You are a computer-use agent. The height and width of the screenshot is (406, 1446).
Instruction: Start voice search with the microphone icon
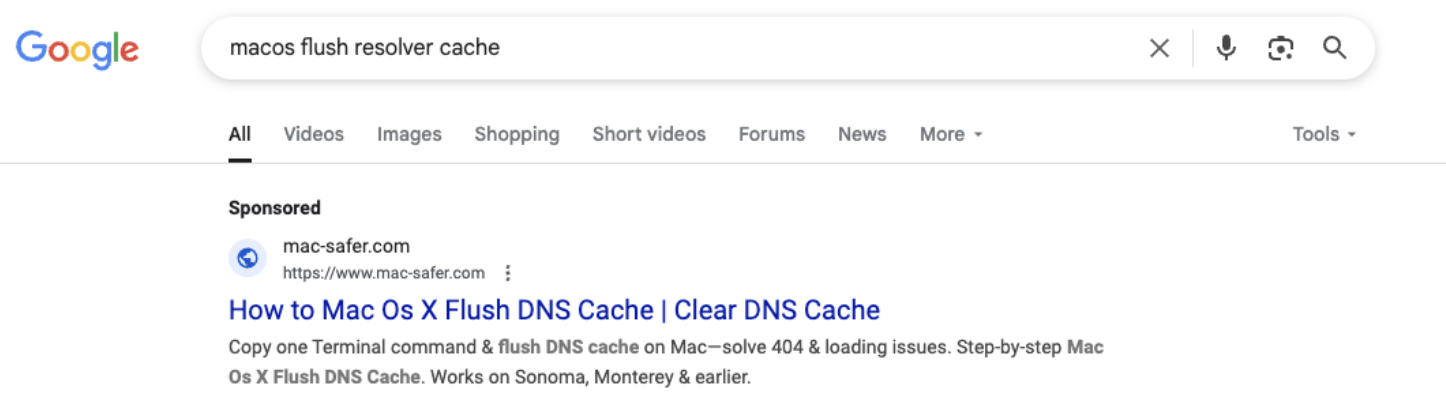coord(1226,48)
